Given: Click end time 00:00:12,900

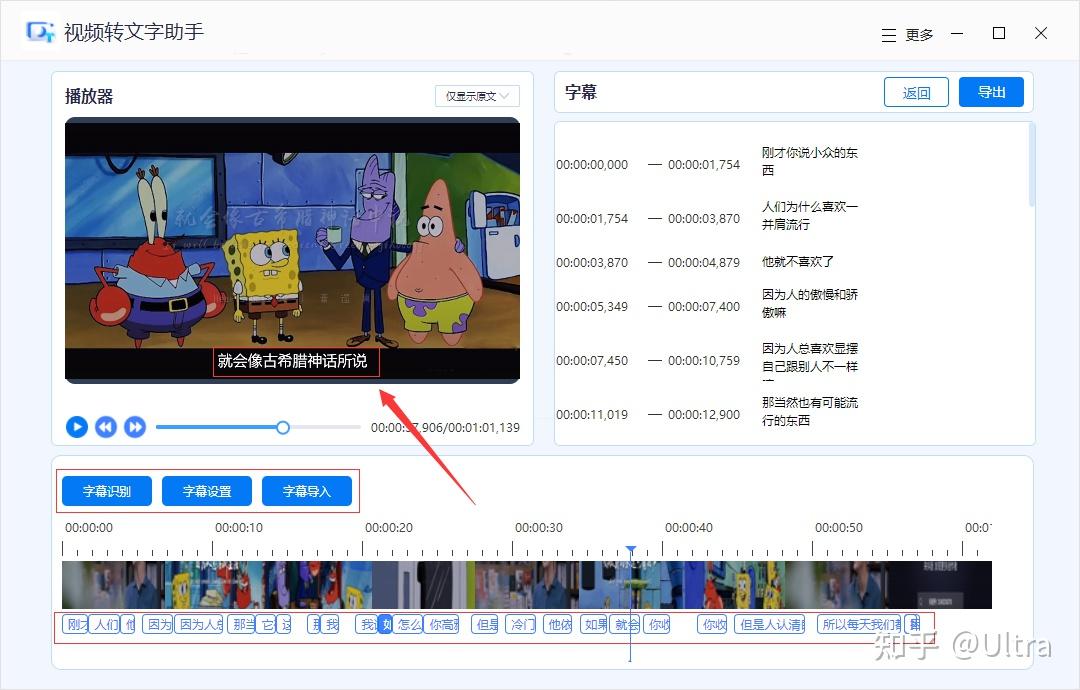Looking at the screenshot, I should 704,415.
